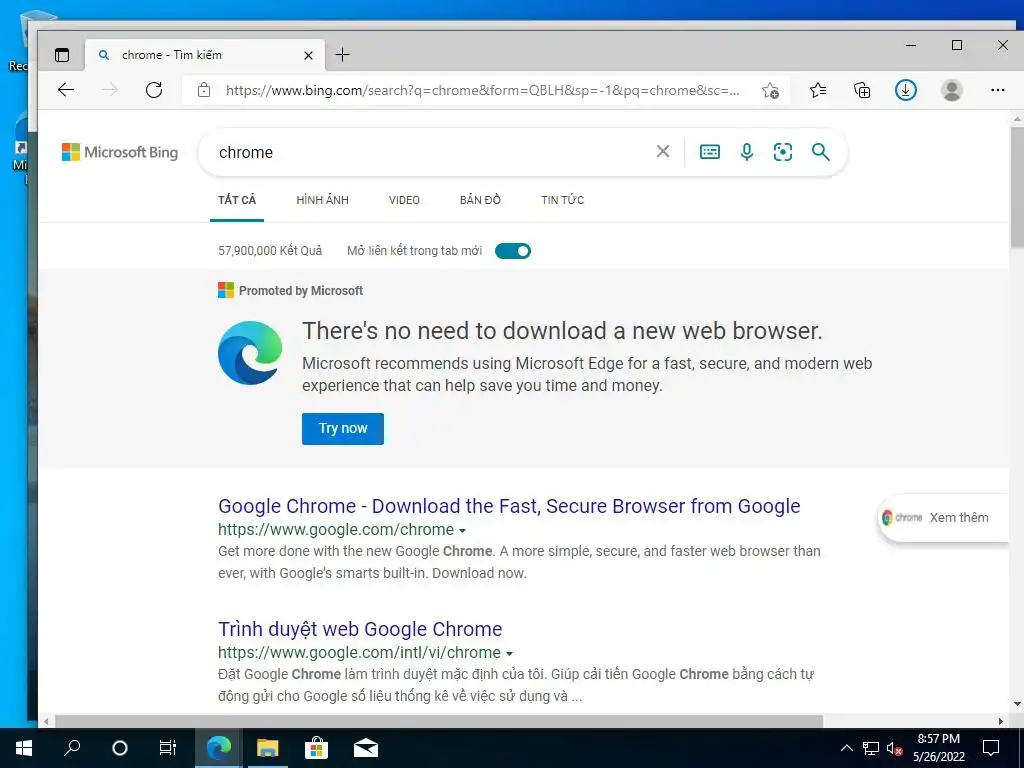The width and height of the screenshot is (1024, 768).
Task: Click the Try now button
Action: pos(343,428)
